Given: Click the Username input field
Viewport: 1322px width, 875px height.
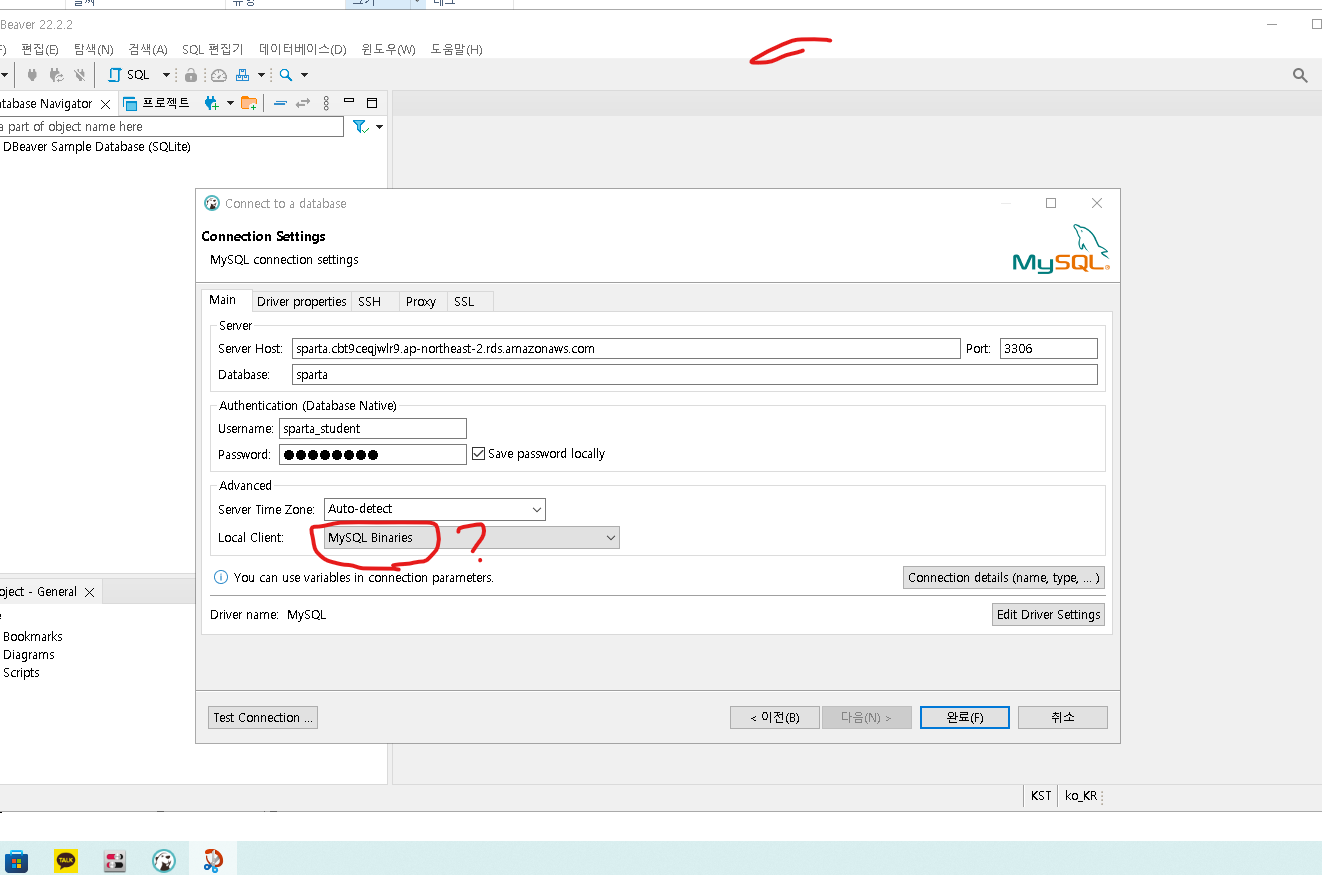Looking at the screenshot, I should coord(373,428).
